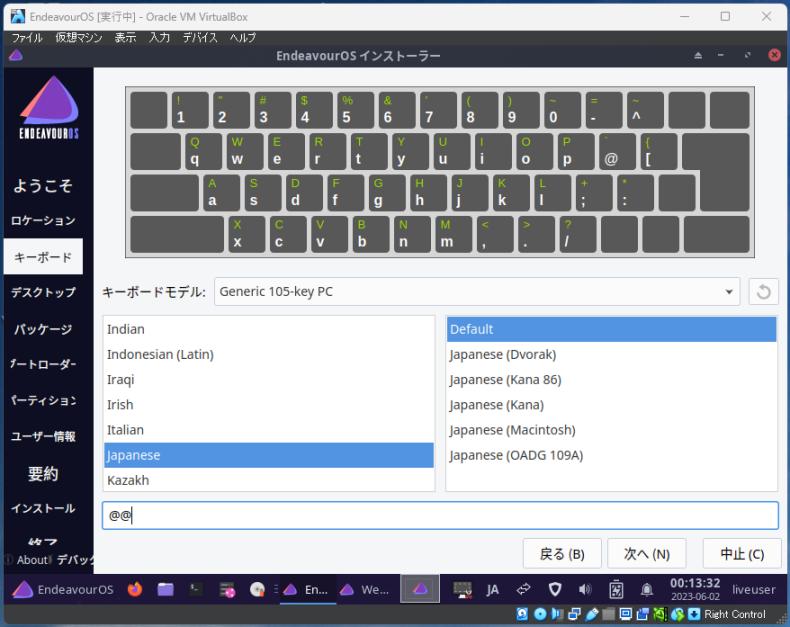The width and height of the screenshot is (790, 627).
Task: Reset keyboard model with the refresh icon
Action: click(763, 292)
